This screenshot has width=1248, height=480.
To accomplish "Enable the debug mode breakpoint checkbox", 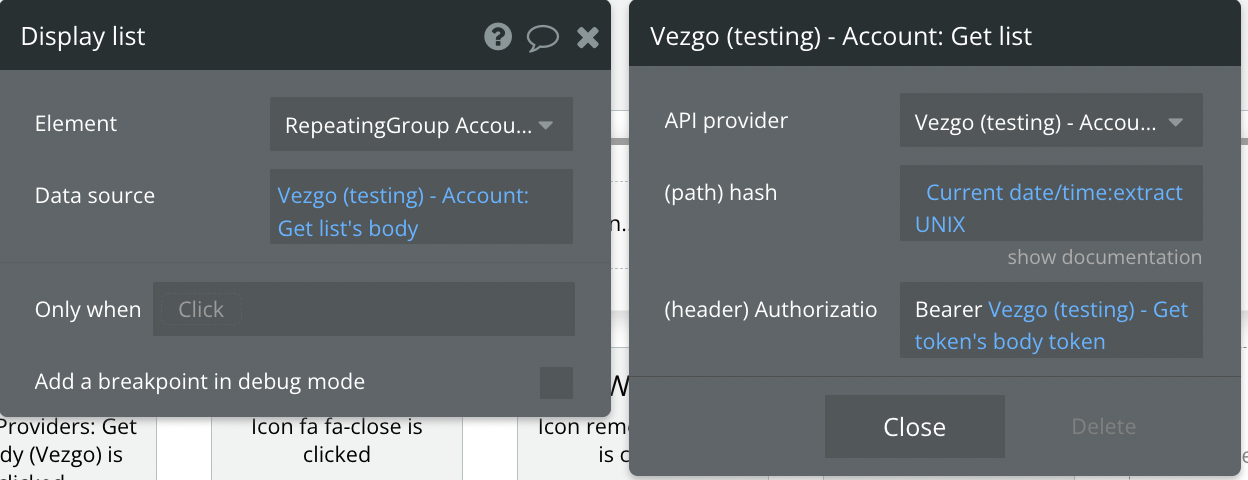I will point(556,382).
